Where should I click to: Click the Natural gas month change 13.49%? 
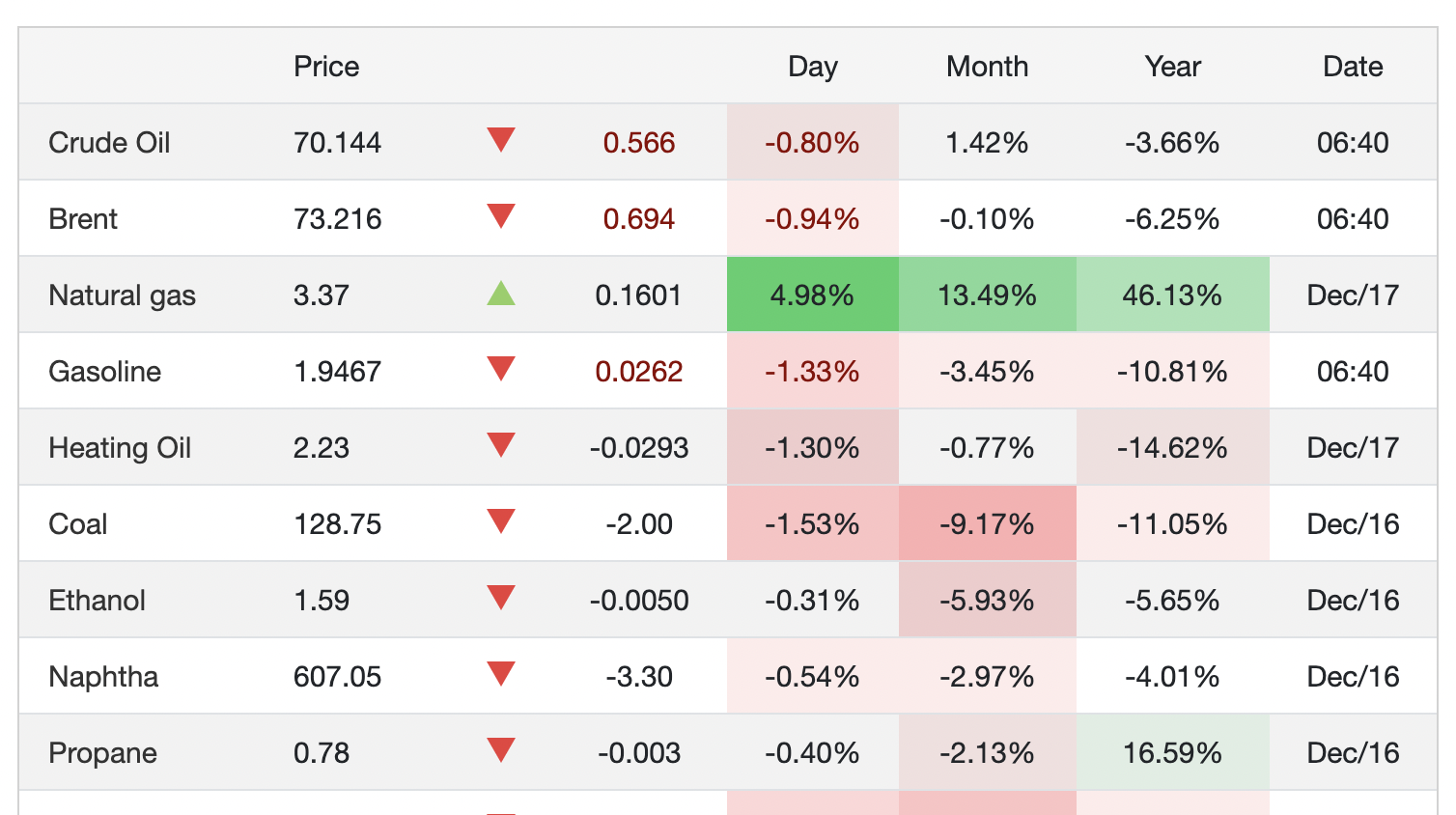[987, 295]
